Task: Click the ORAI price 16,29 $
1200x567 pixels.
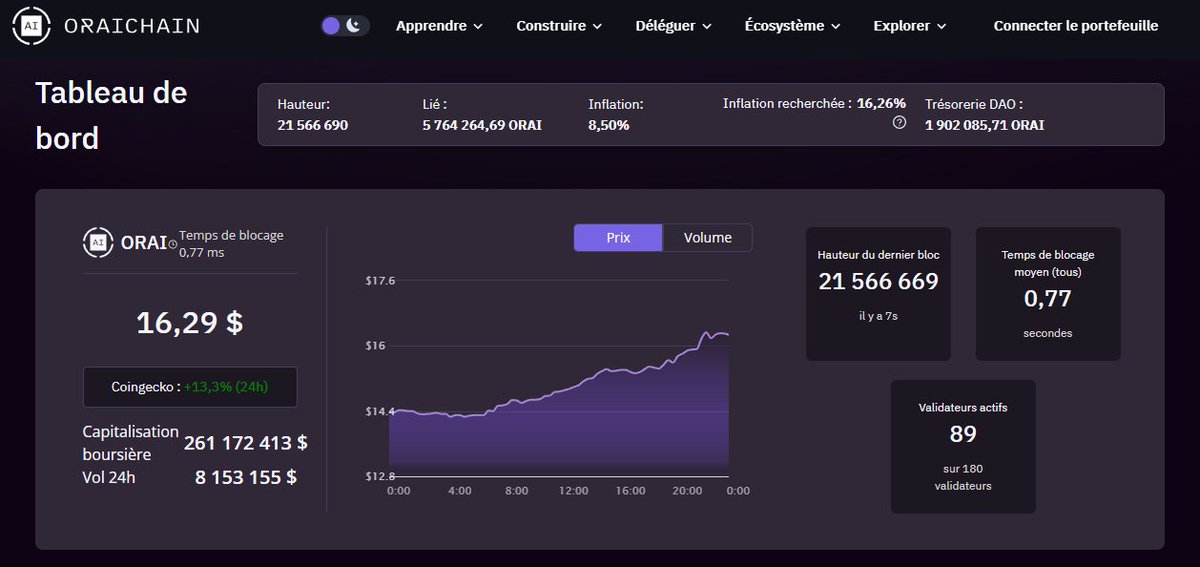Action: (x=190, y=322)
